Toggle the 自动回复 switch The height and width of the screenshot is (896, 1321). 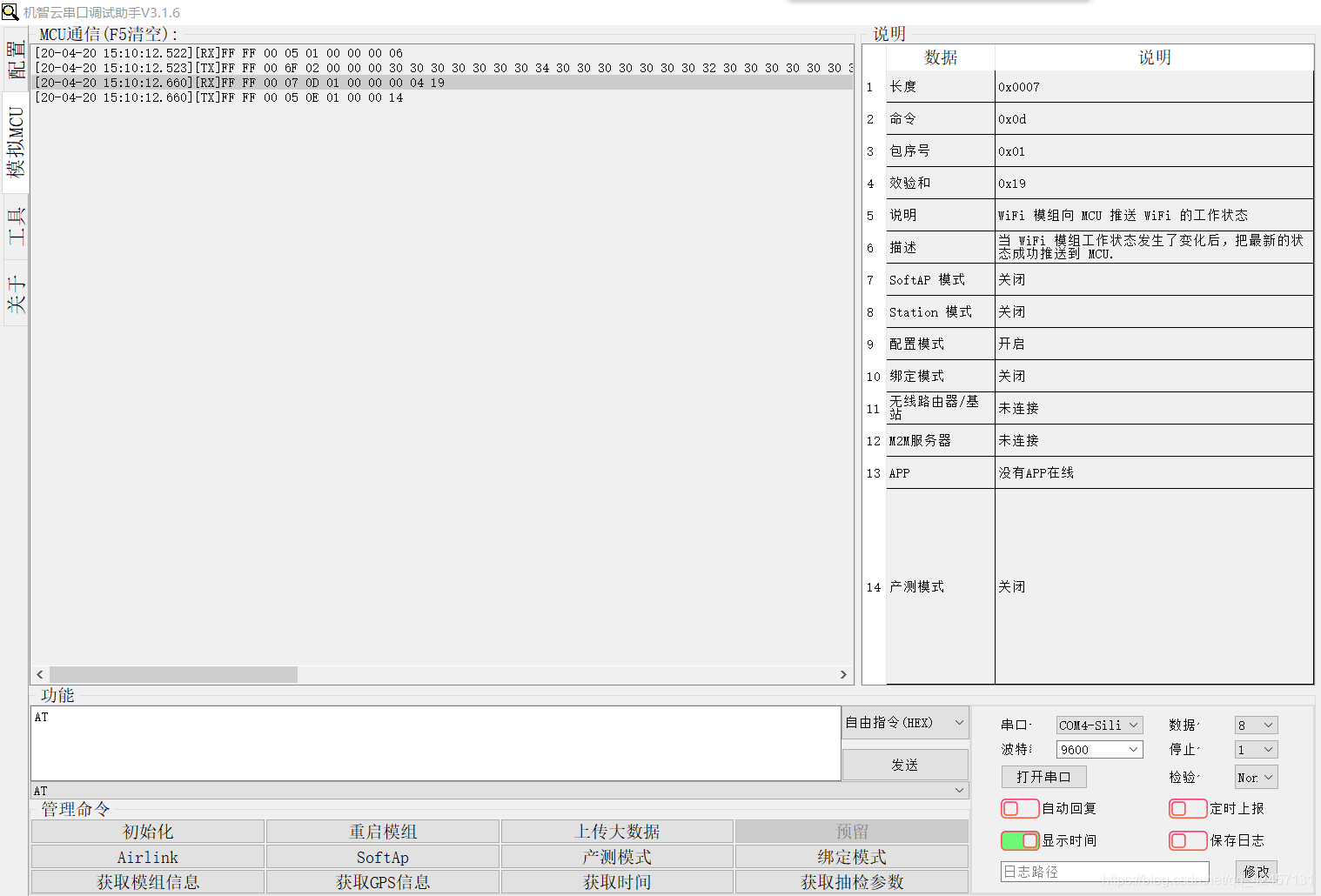pos(1019,808)
